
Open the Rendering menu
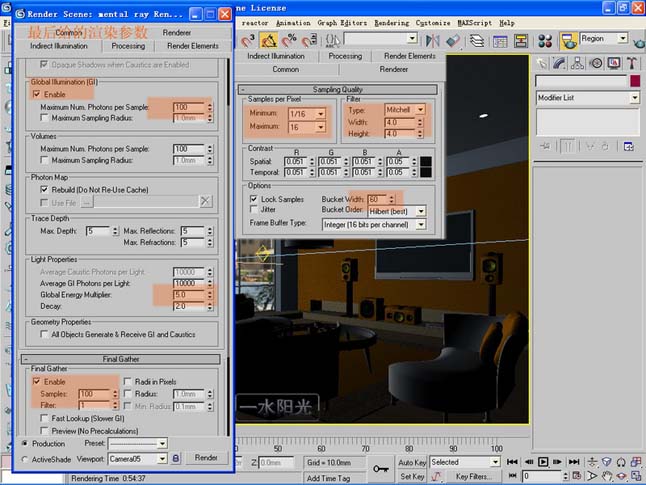tap(391, 23)
